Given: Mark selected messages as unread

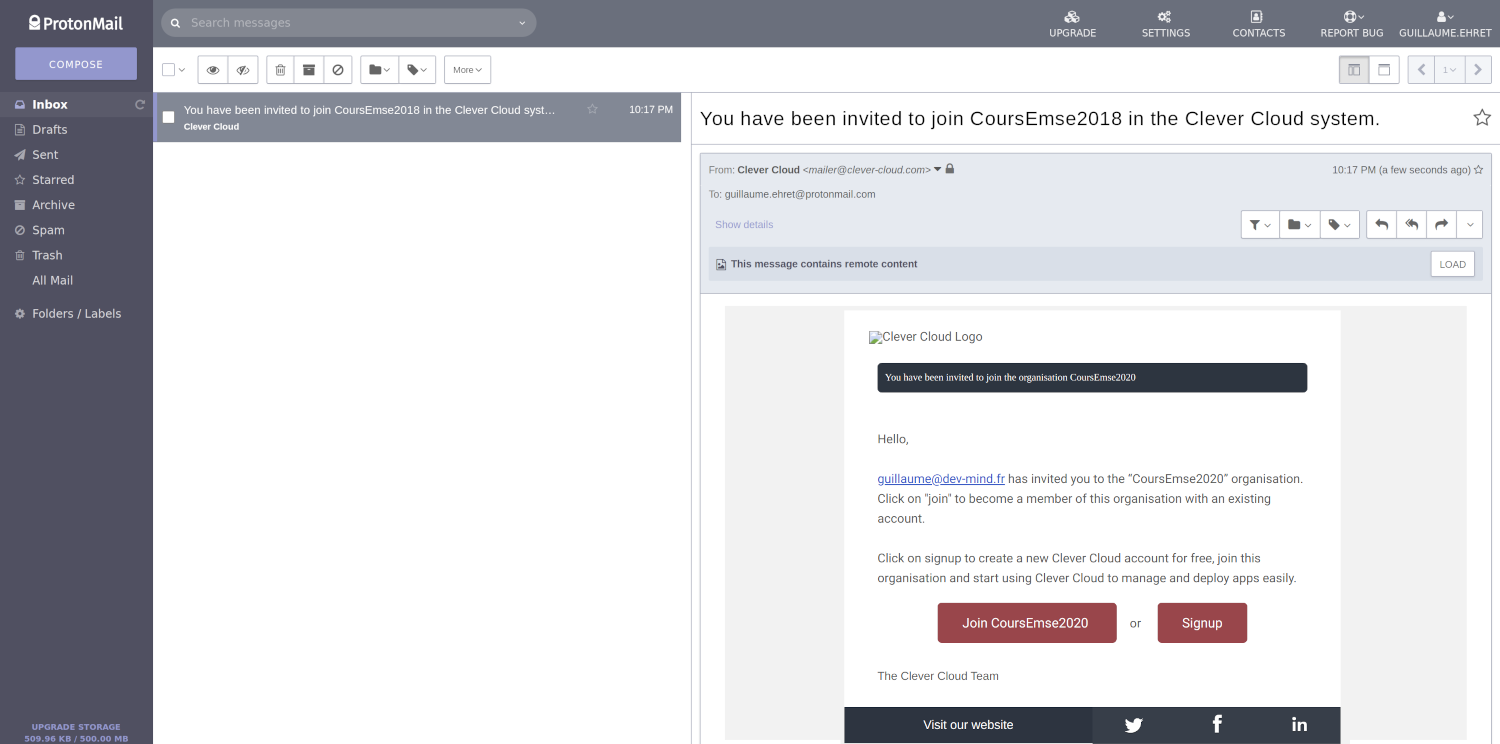Looking at the screenshot, I should pyautogui.click(x=243, y=70).
